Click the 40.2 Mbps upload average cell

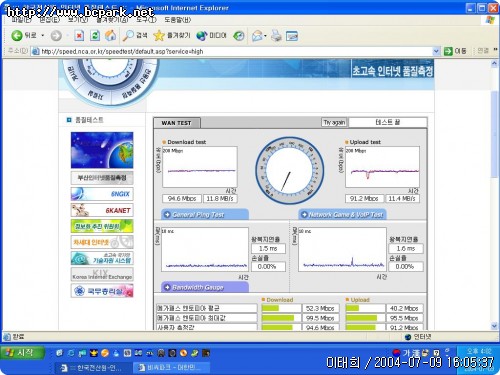tap(404, 308)
